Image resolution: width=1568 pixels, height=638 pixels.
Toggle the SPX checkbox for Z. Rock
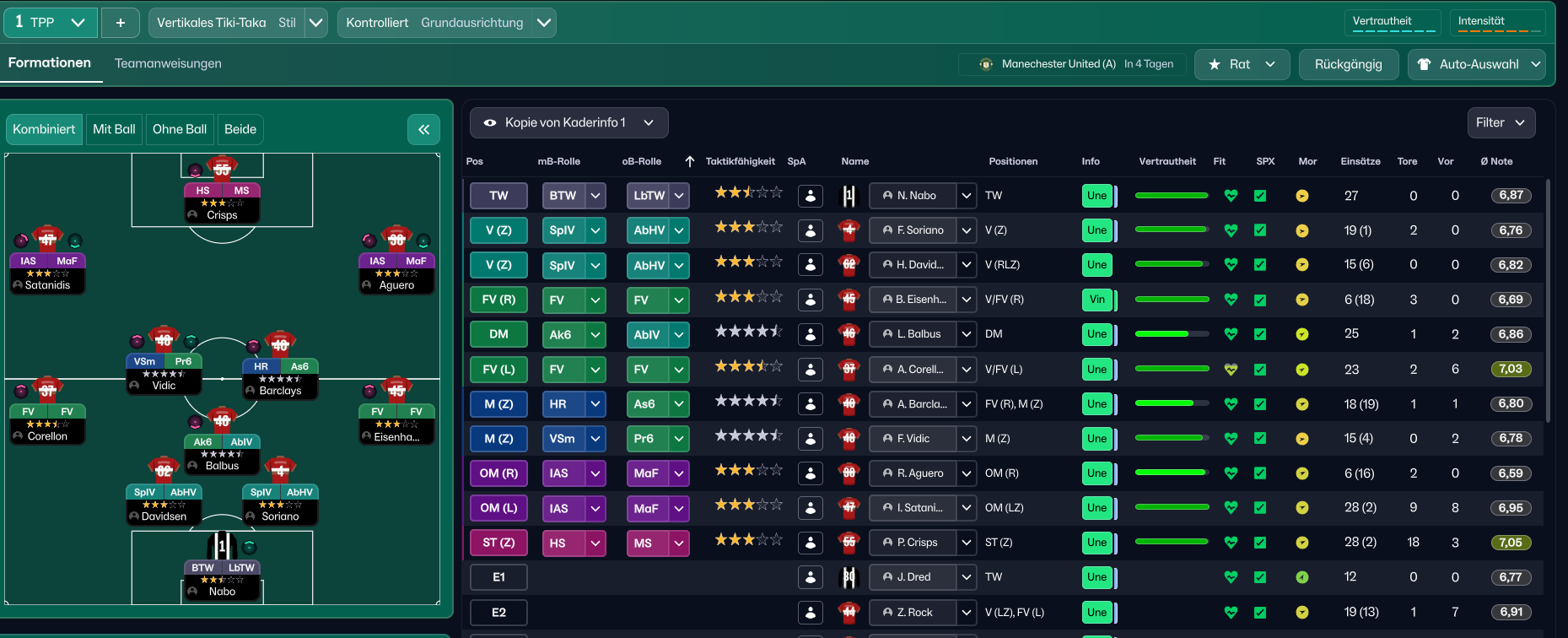1260,612
